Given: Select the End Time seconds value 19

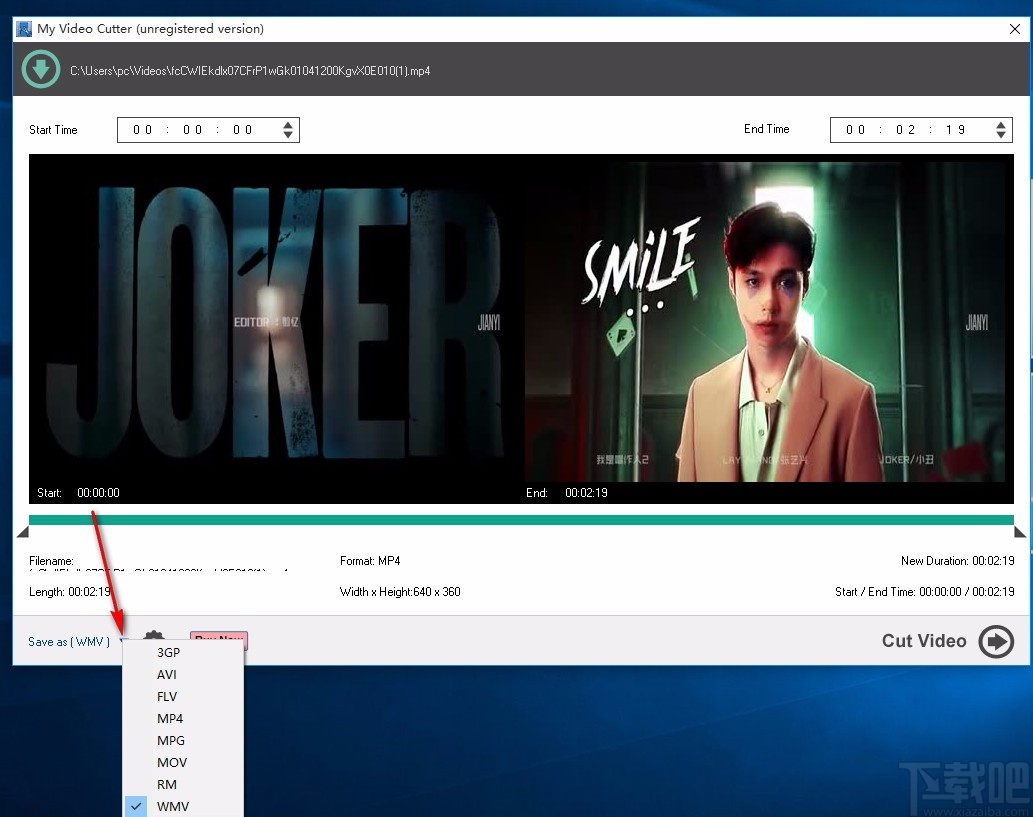Looking at the screenshot, I should click(x=955, y=130).
